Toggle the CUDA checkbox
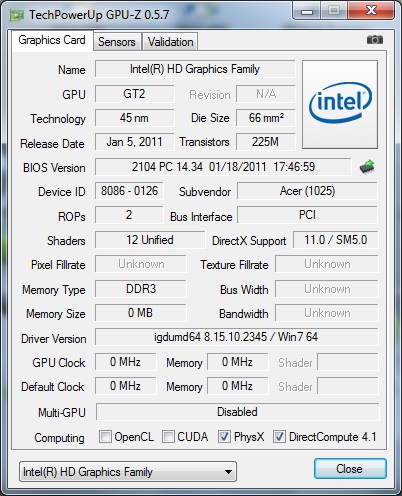The height and width of the screenshot is (496, 402). coord(168,436)
